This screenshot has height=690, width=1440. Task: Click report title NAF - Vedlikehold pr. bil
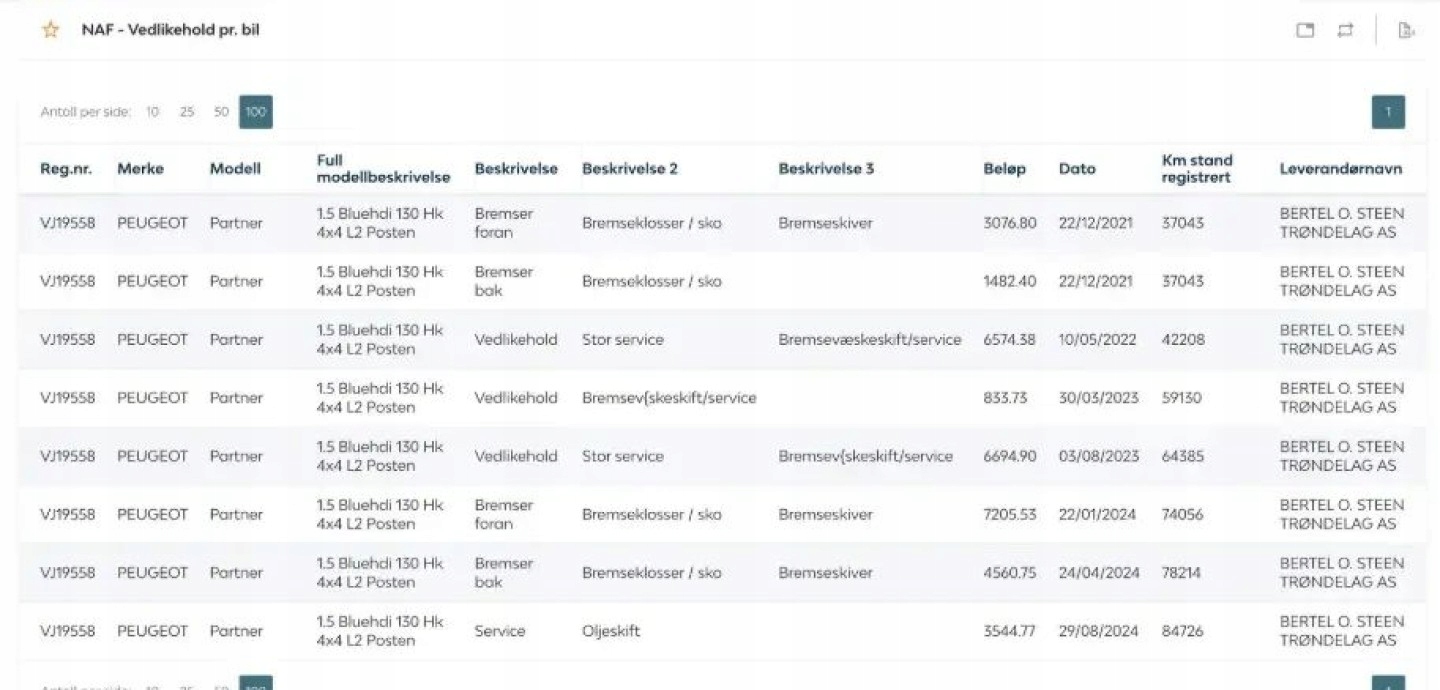[170, 30]
